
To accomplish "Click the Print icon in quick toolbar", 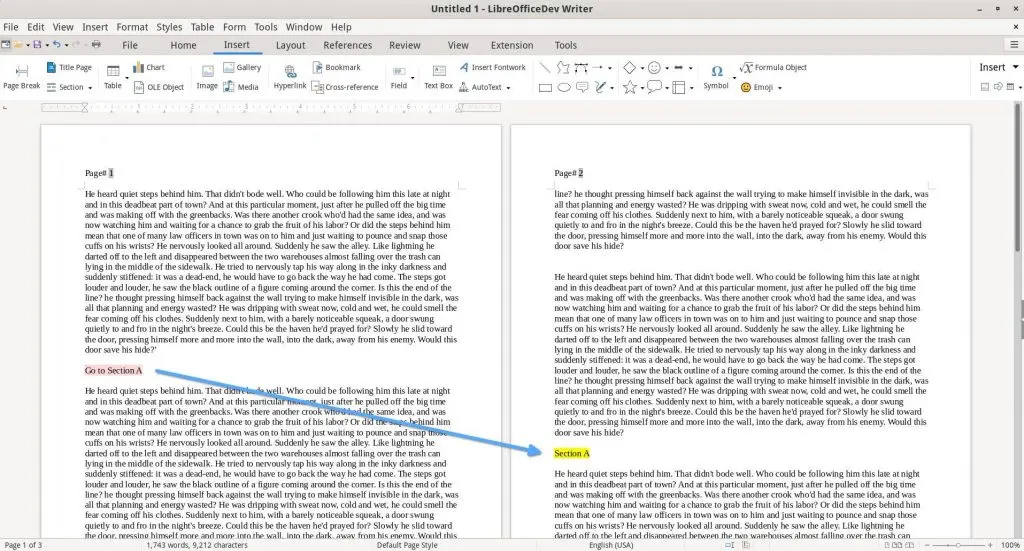I will [x=96, y=45].
